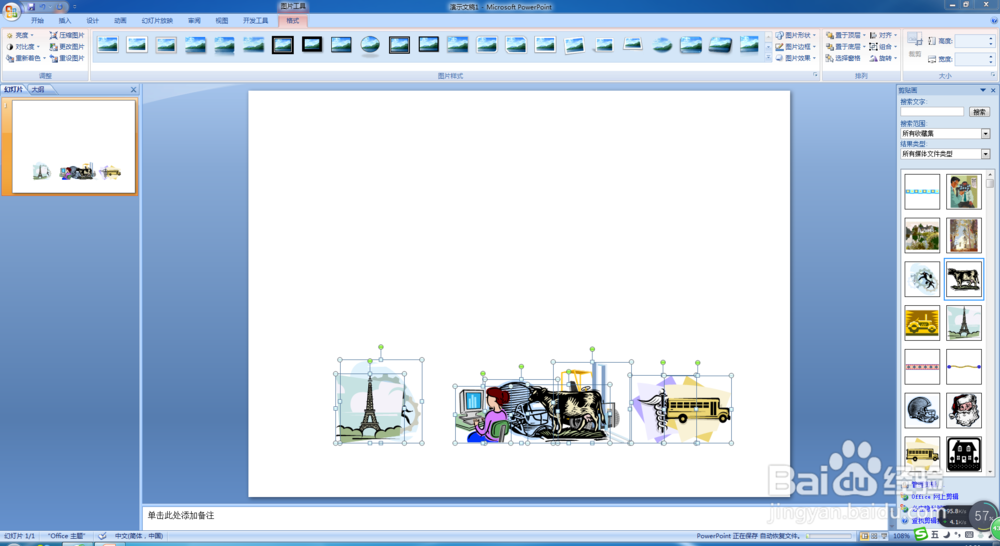Viewport: 1000px width, 546px height.
Task: Click 更改图片 change picture button
Action: pos(67,47)
